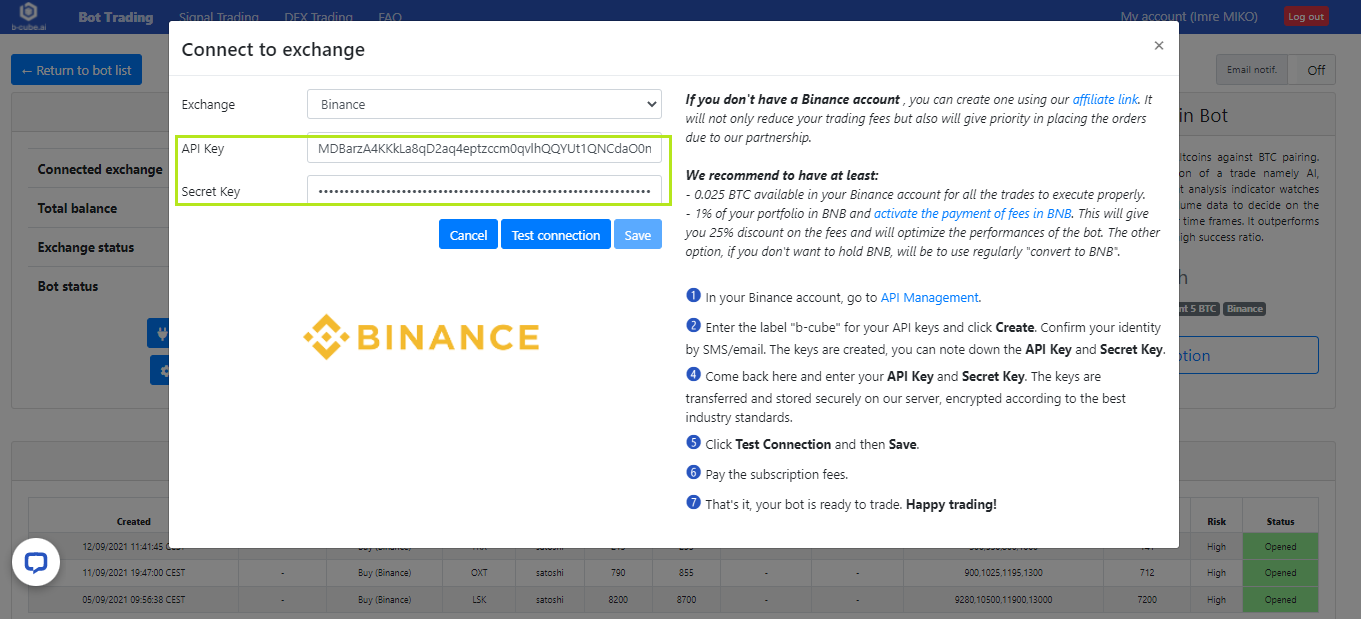Open the Bot Trading menu
The width and height of the screenshot is (1361, 619).
click(x=116, y=17)
